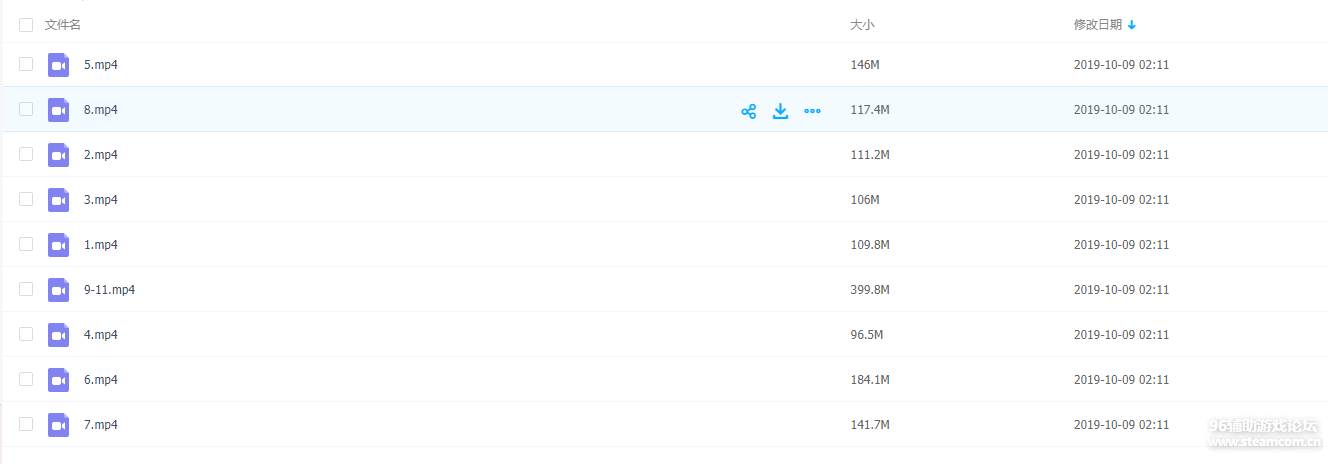This screenshot has width=1328, height=464.
Task: Download the 8.mp4 file
Action: click(x=780, y=111)
